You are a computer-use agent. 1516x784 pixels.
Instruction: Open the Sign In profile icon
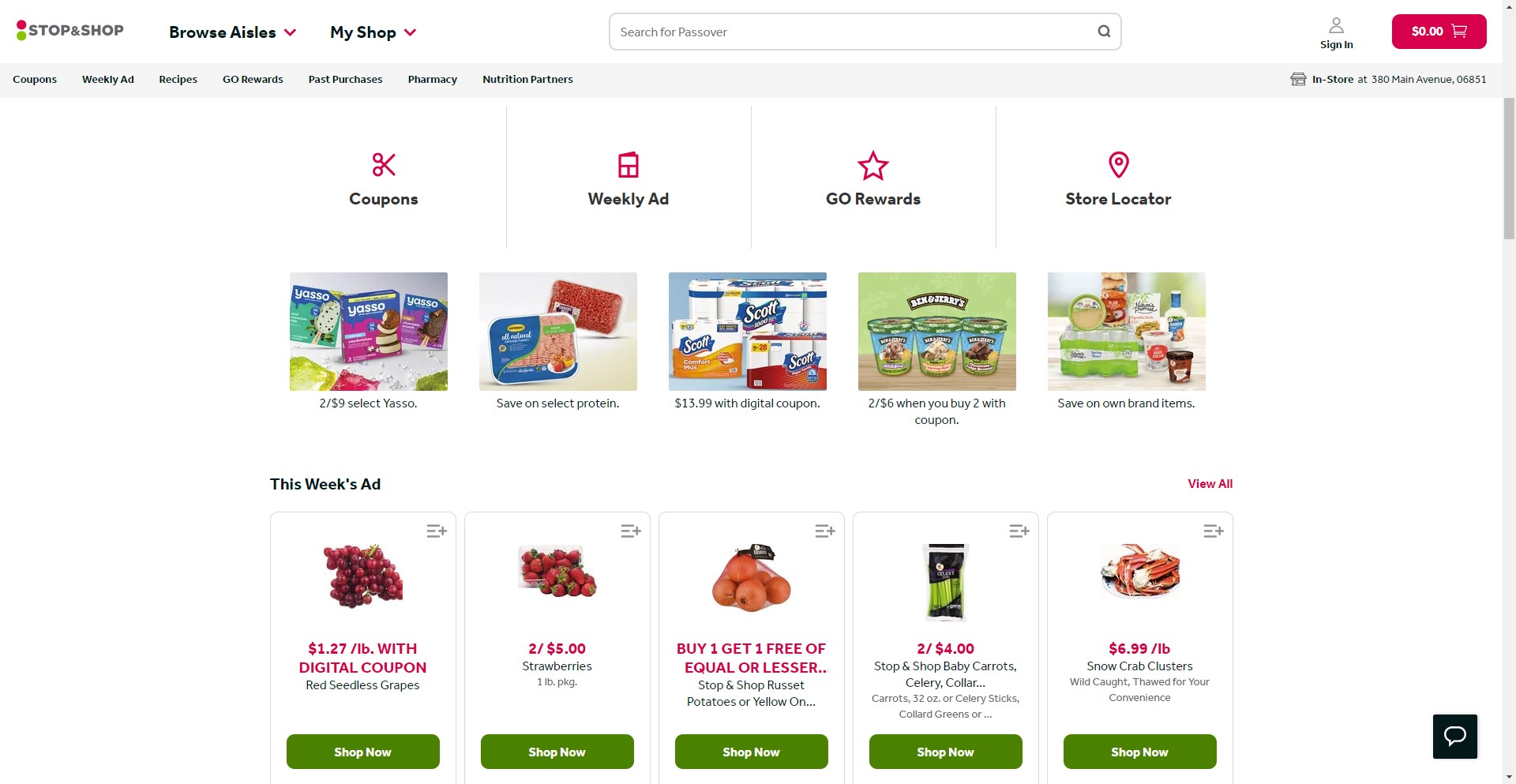pos(1336,26)
